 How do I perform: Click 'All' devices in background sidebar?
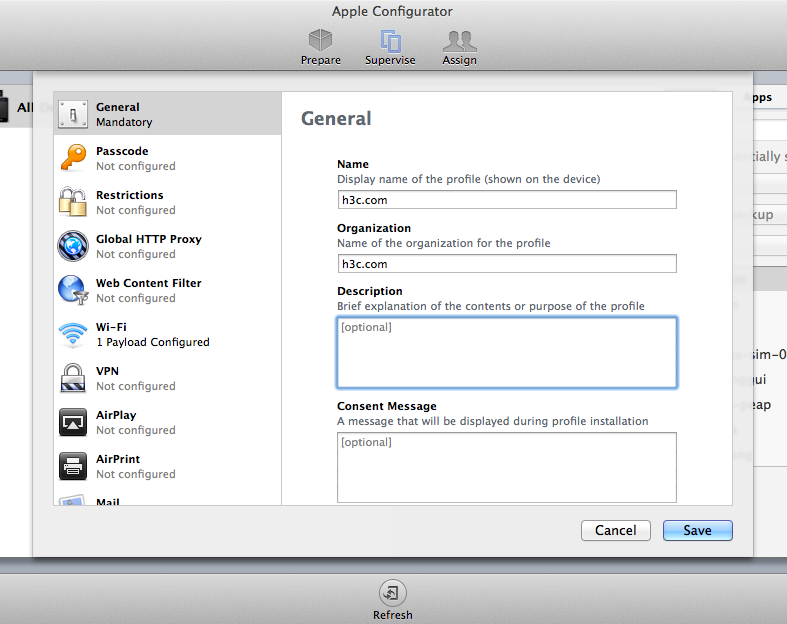25,107
